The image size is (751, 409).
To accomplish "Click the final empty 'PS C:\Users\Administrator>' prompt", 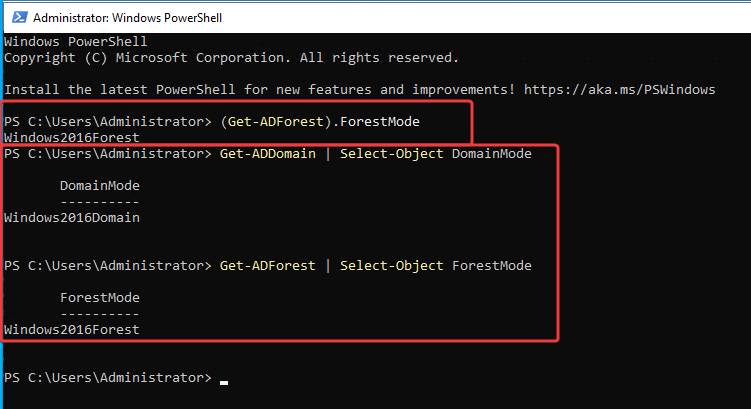I will coord(107,377).
